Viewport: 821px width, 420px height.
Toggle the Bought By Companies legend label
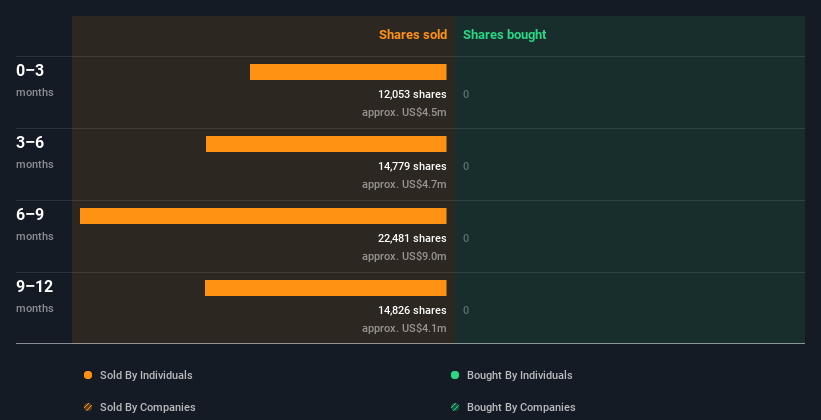tap(521, 407)
